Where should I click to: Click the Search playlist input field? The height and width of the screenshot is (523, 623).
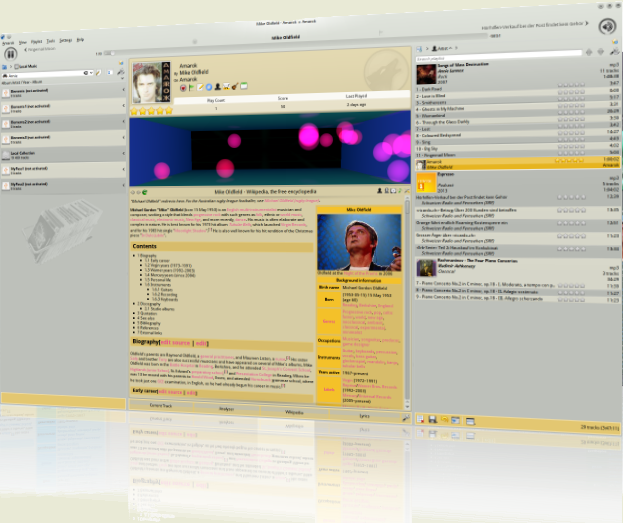[499, 56]
